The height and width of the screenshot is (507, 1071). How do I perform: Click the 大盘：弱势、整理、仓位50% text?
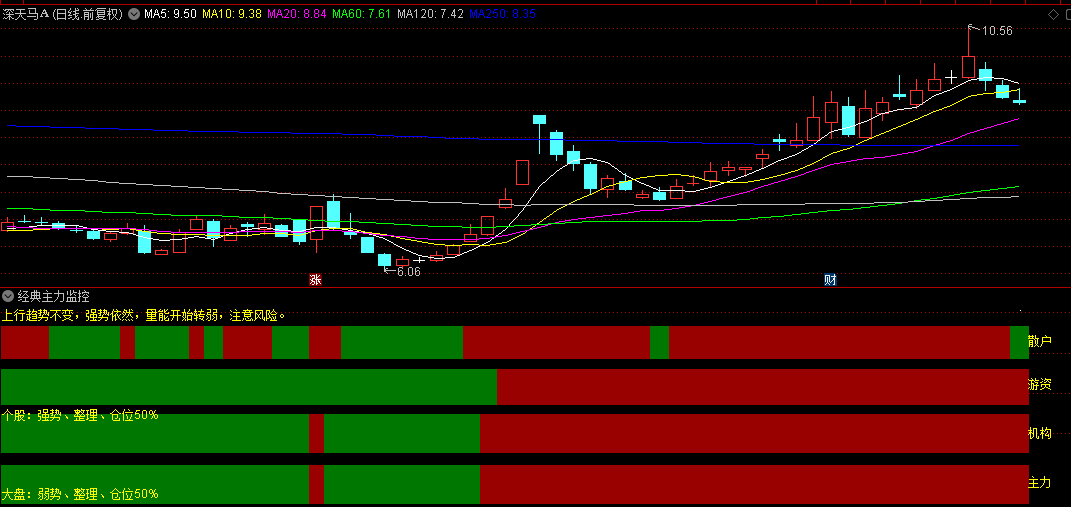click(80, 493)
